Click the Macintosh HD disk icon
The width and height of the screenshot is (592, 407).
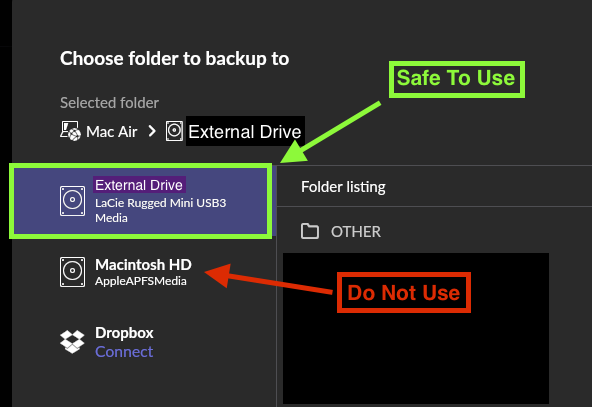(x=72, y=272)
